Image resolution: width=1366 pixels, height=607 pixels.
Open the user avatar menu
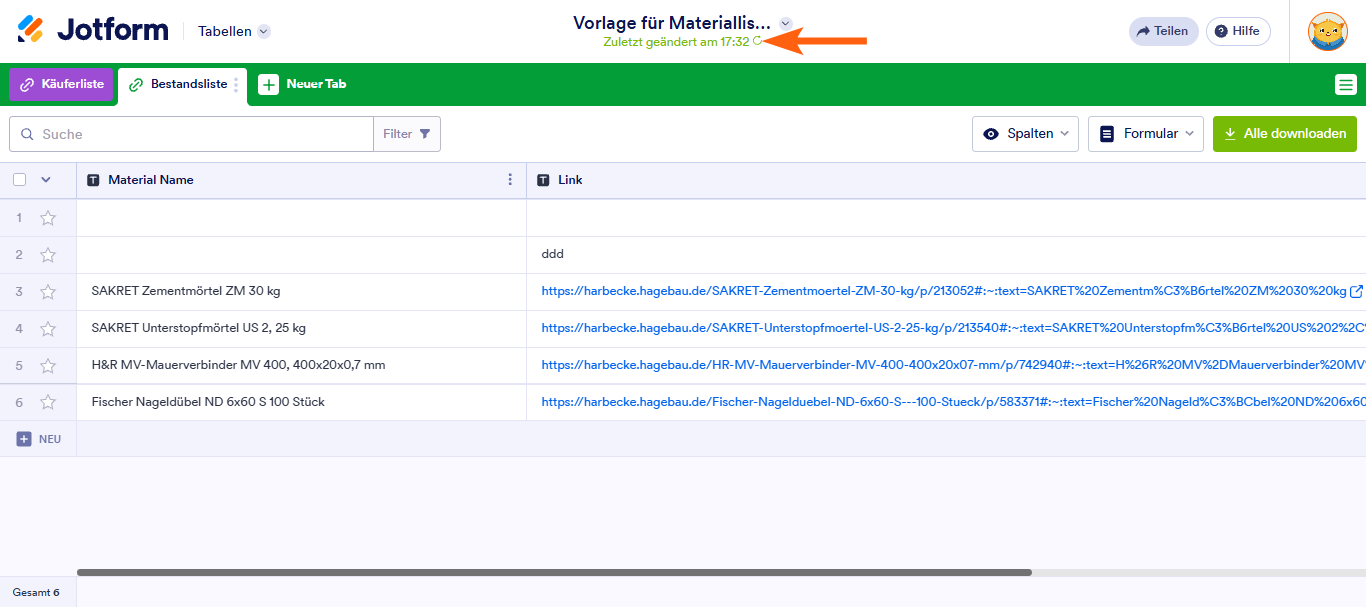point(1328,31)
